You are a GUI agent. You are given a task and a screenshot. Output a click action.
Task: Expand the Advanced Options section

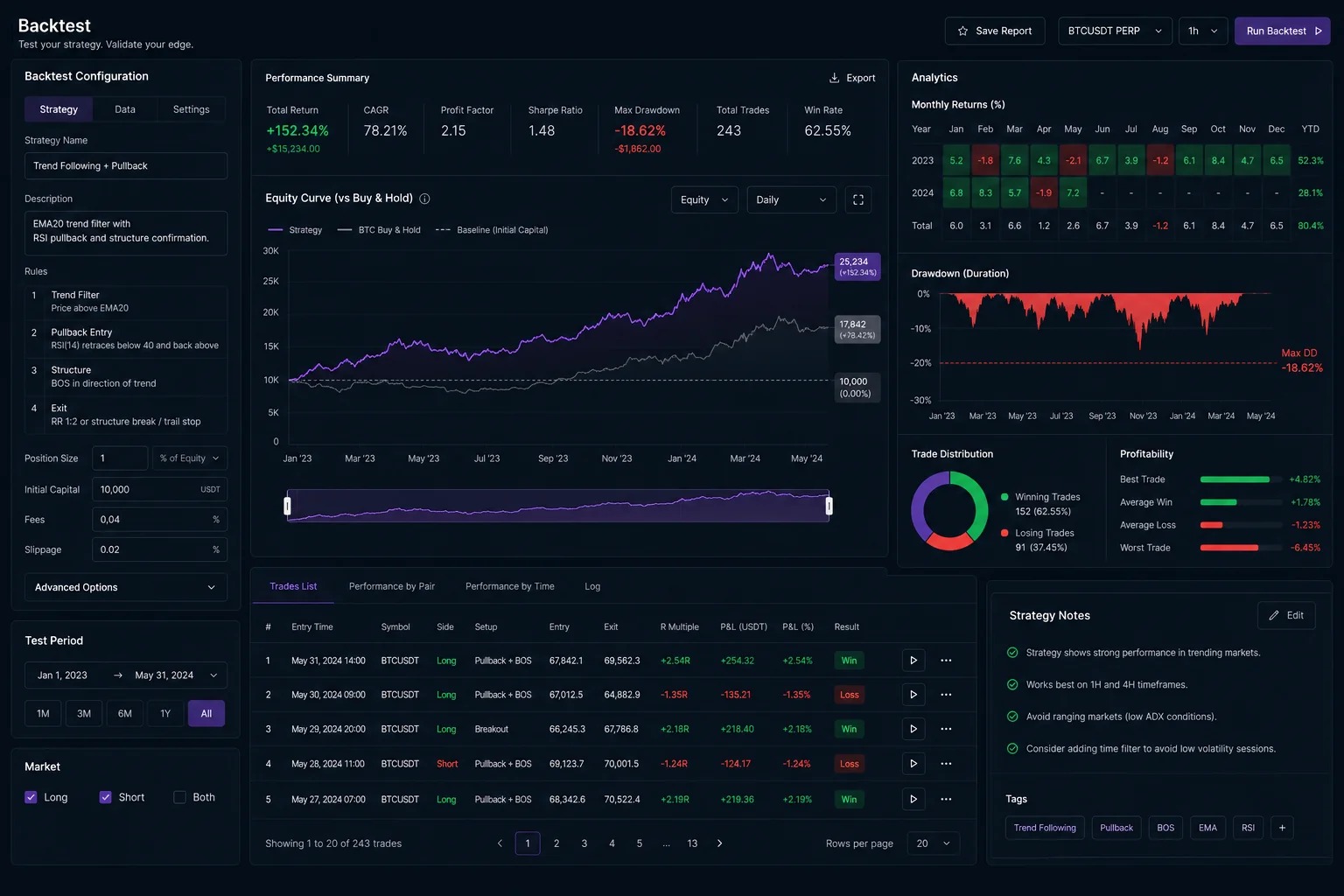pyautogui.click(x=126, y=587)
